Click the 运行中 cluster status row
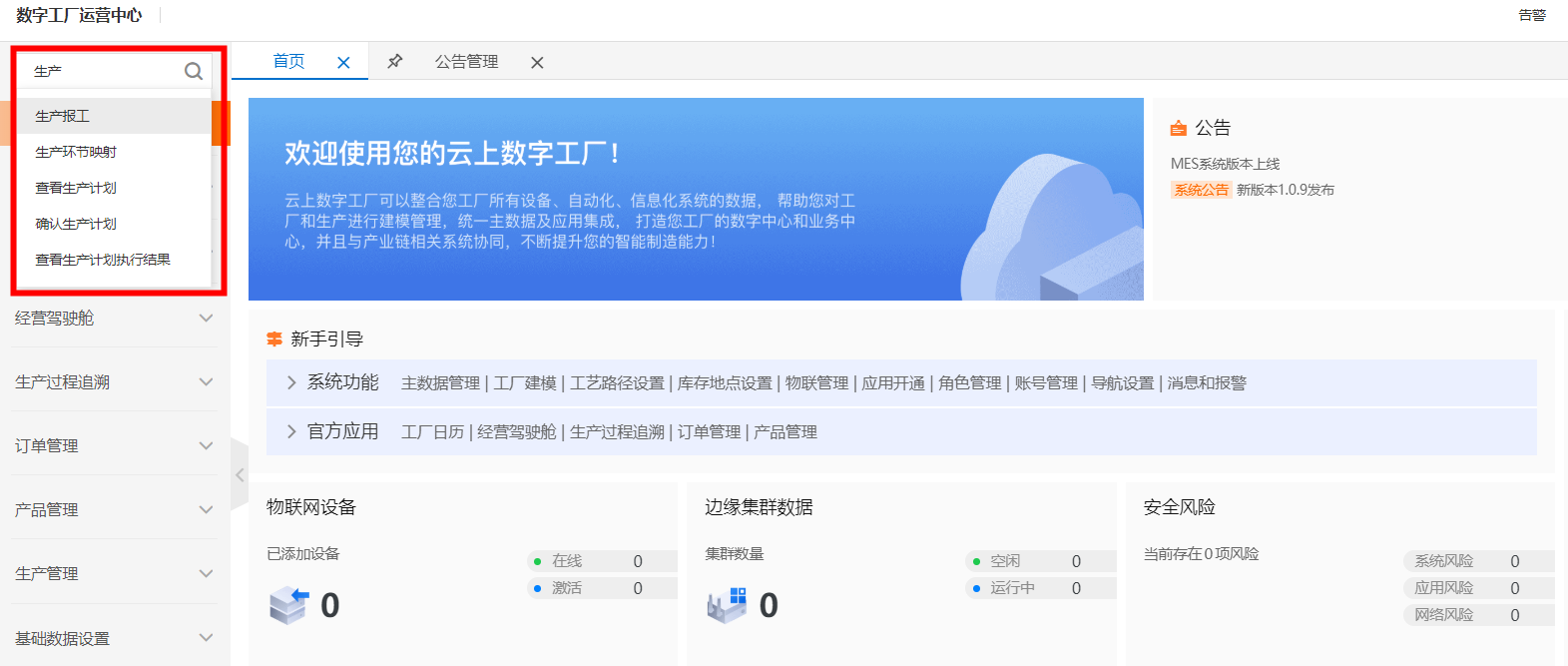This screenshot has width=1568, height=666. coord(1040,588)
